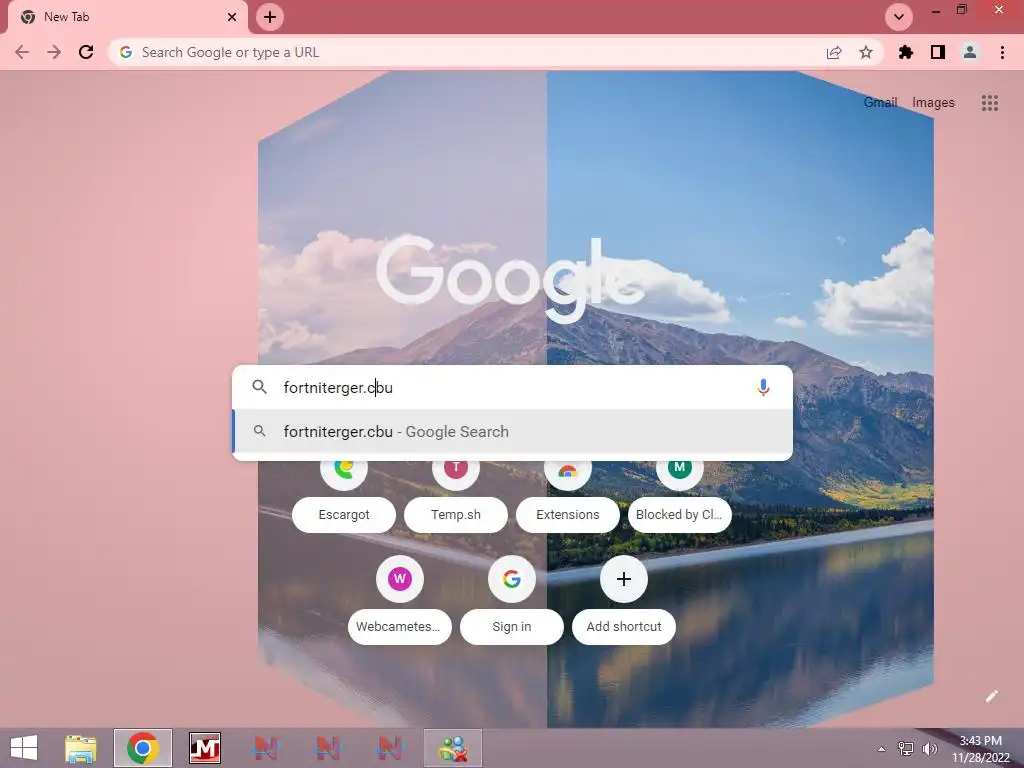Share this page icon in address bar
1024x768 pixels.
(834, 53)
